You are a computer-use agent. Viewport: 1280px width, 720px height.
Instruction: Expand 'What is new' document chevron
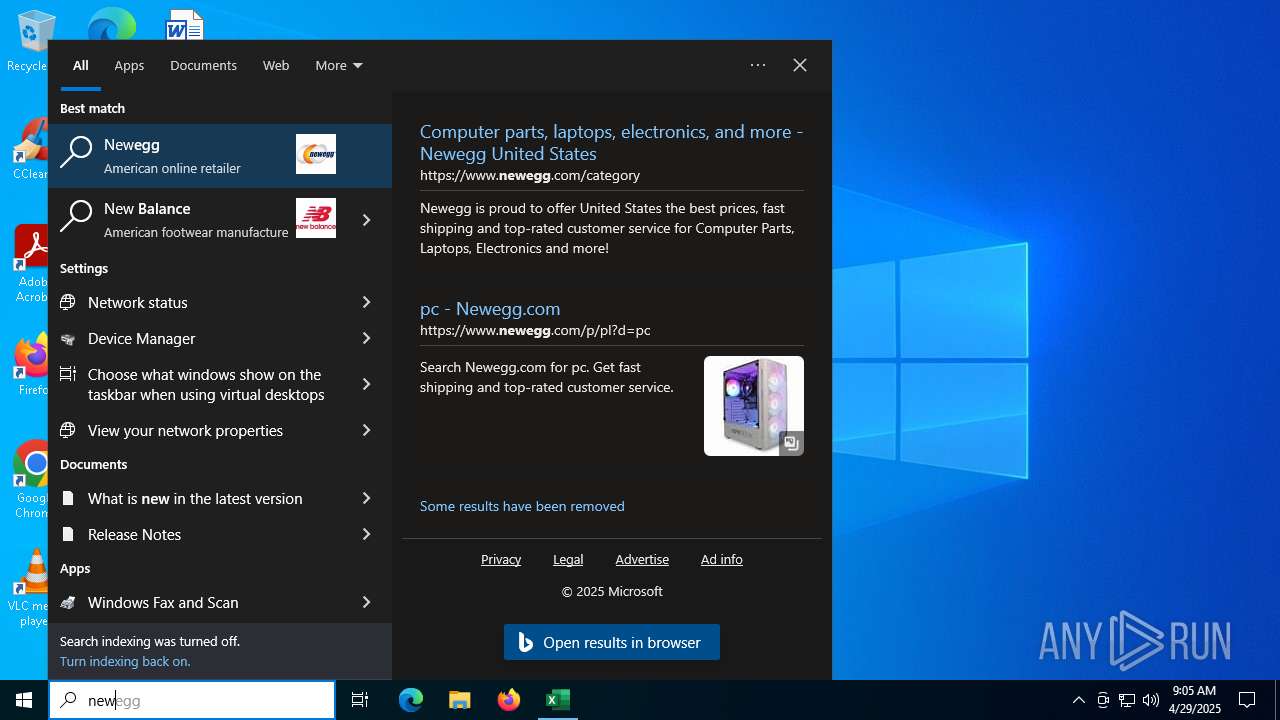point(367,498)
